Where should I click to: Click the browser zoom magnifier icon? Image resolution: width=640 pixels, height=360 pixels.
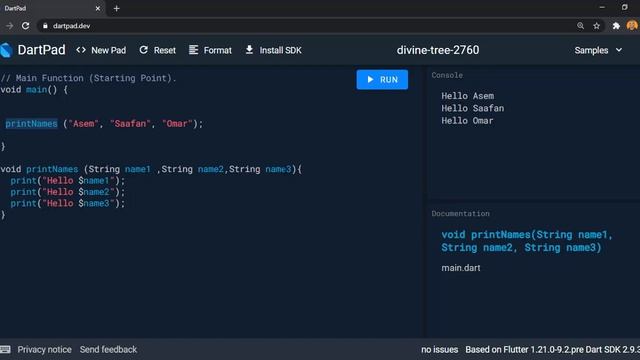580,26
